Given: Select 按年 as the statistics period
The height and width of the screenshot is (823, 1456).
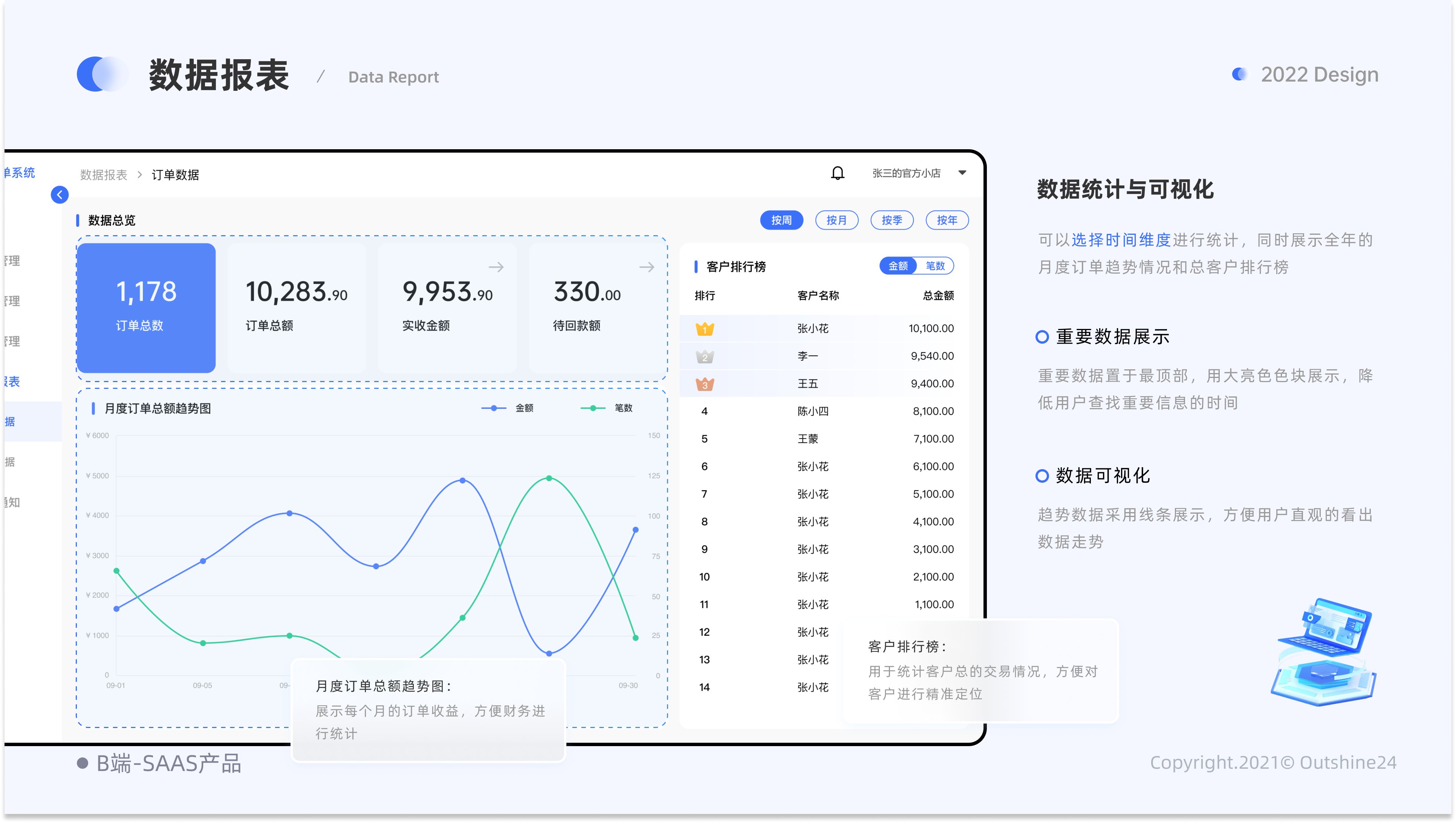Looking at the screenshot, I should point(947,220).
